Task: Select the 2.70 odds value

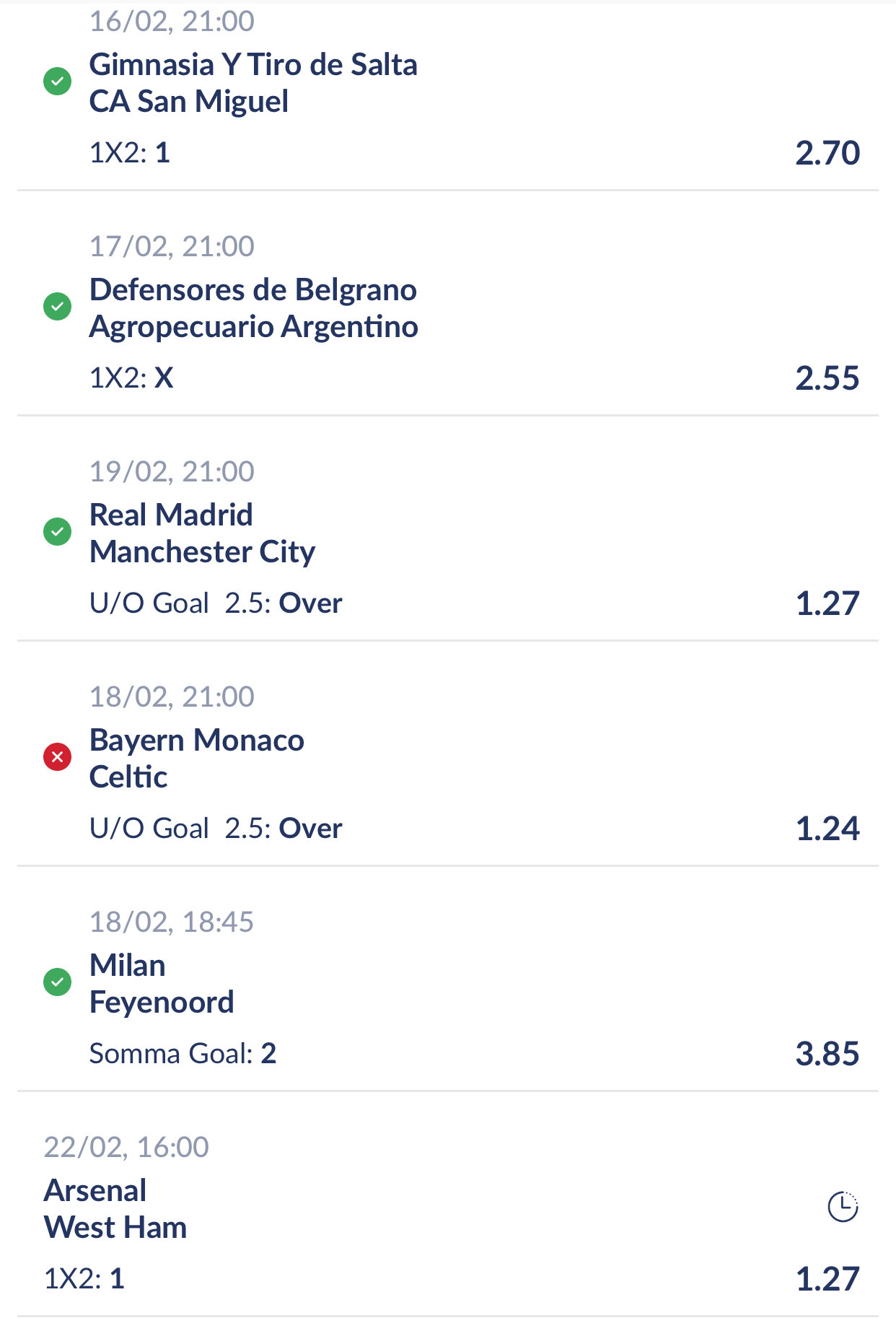Action: point(827,153)
